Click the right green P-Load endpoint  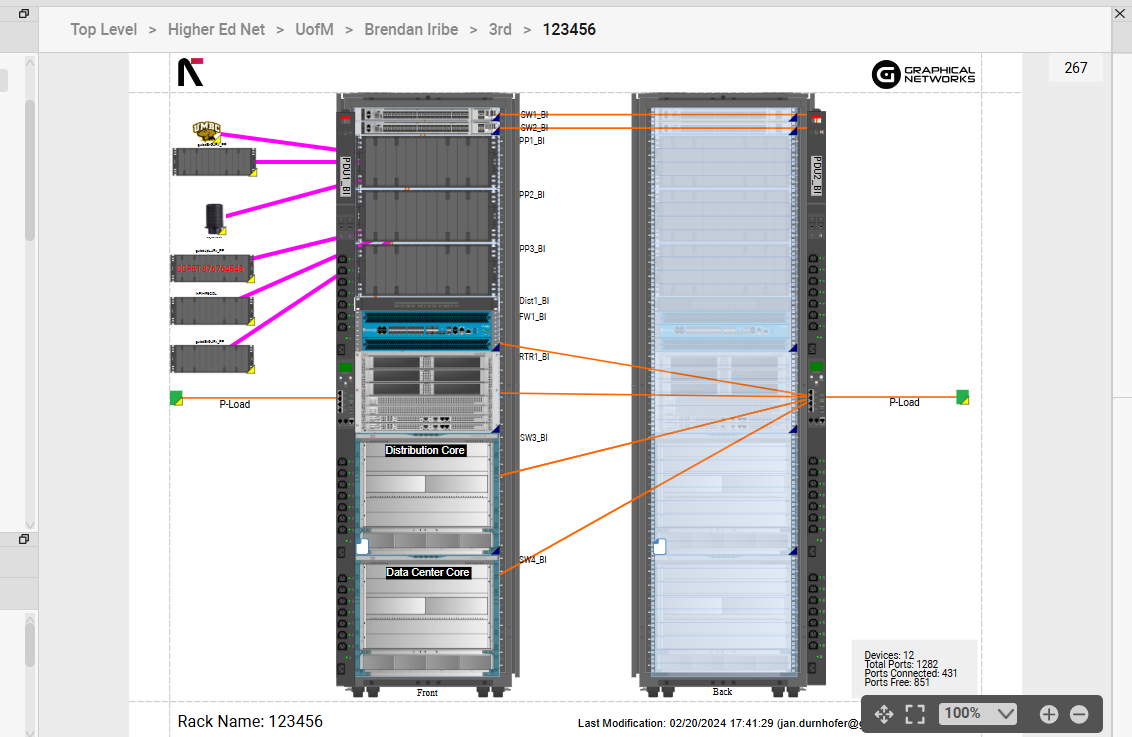[x=963, y=397]
